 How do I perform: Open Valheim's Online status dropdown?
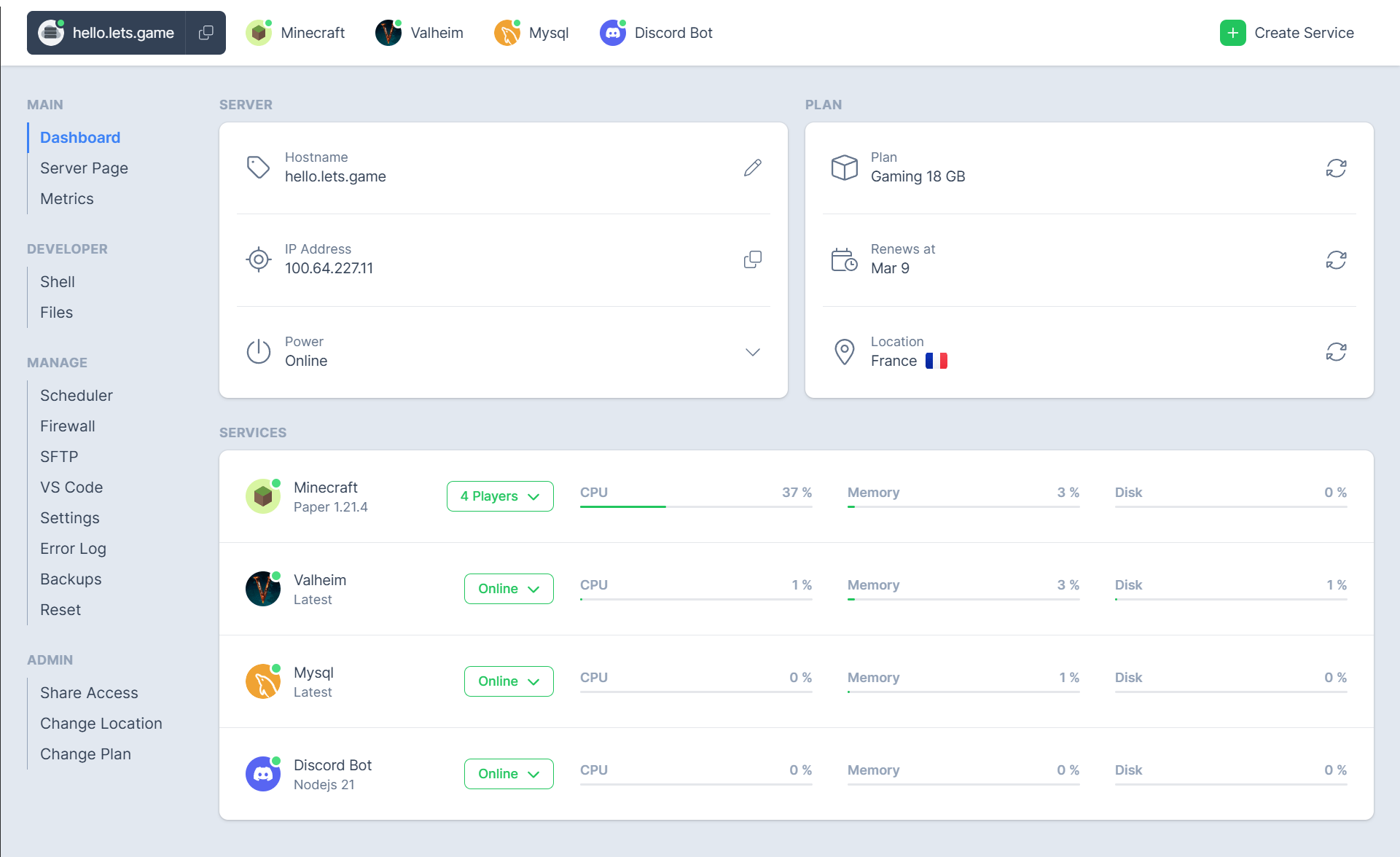(x=509, y=589)
